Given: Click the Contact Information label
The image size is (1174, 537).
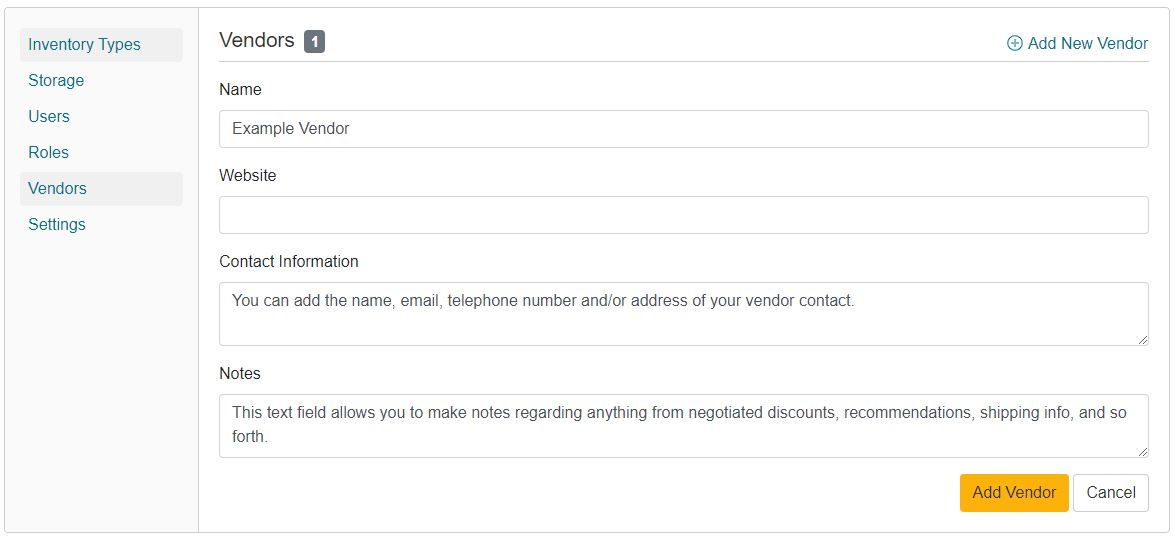Looking at the screenshot, I should click(288, 262).
